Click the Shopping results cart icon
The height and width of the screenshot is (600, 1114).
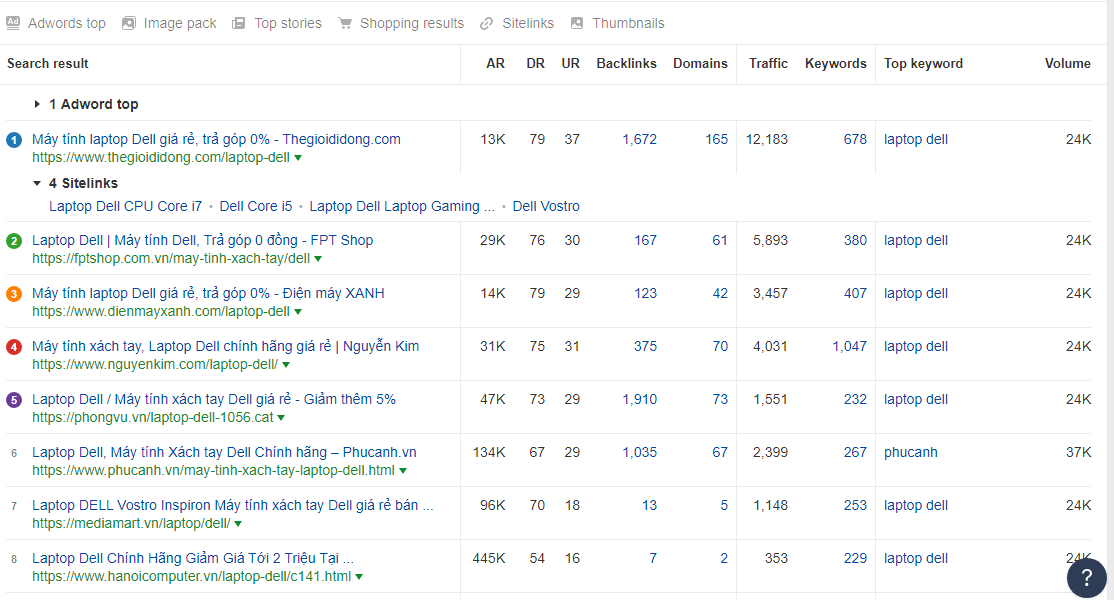pyautogui.click(x=345, y=23)
